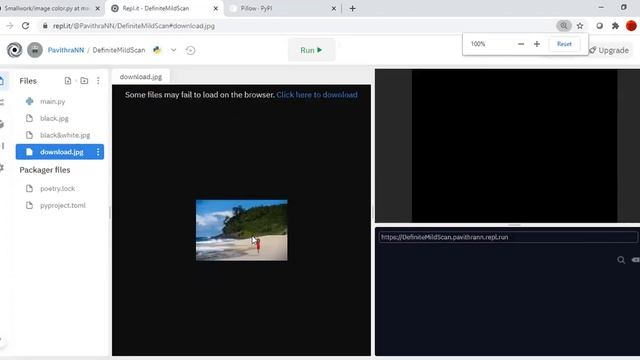Click the file icon beside black.jpg
Viewport: 640px width, 360px height.
(29, 118)
